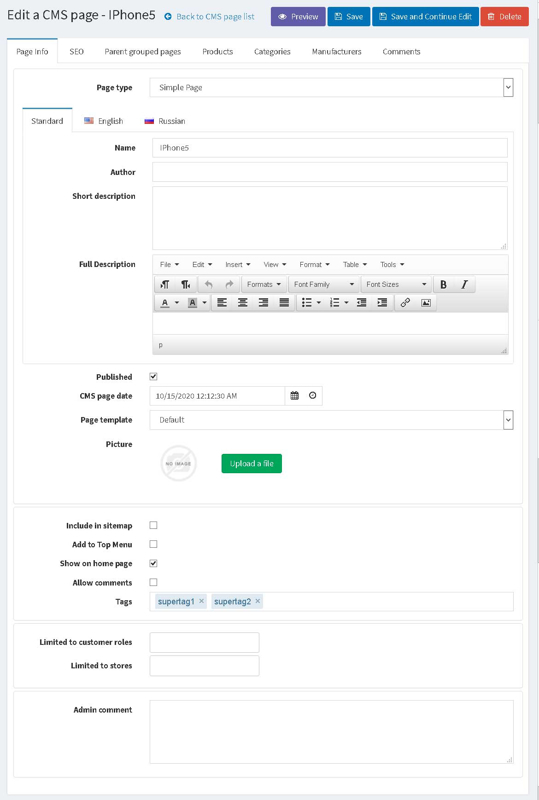
Task: Insert an image into the description
Action: (x=426, y=303)
